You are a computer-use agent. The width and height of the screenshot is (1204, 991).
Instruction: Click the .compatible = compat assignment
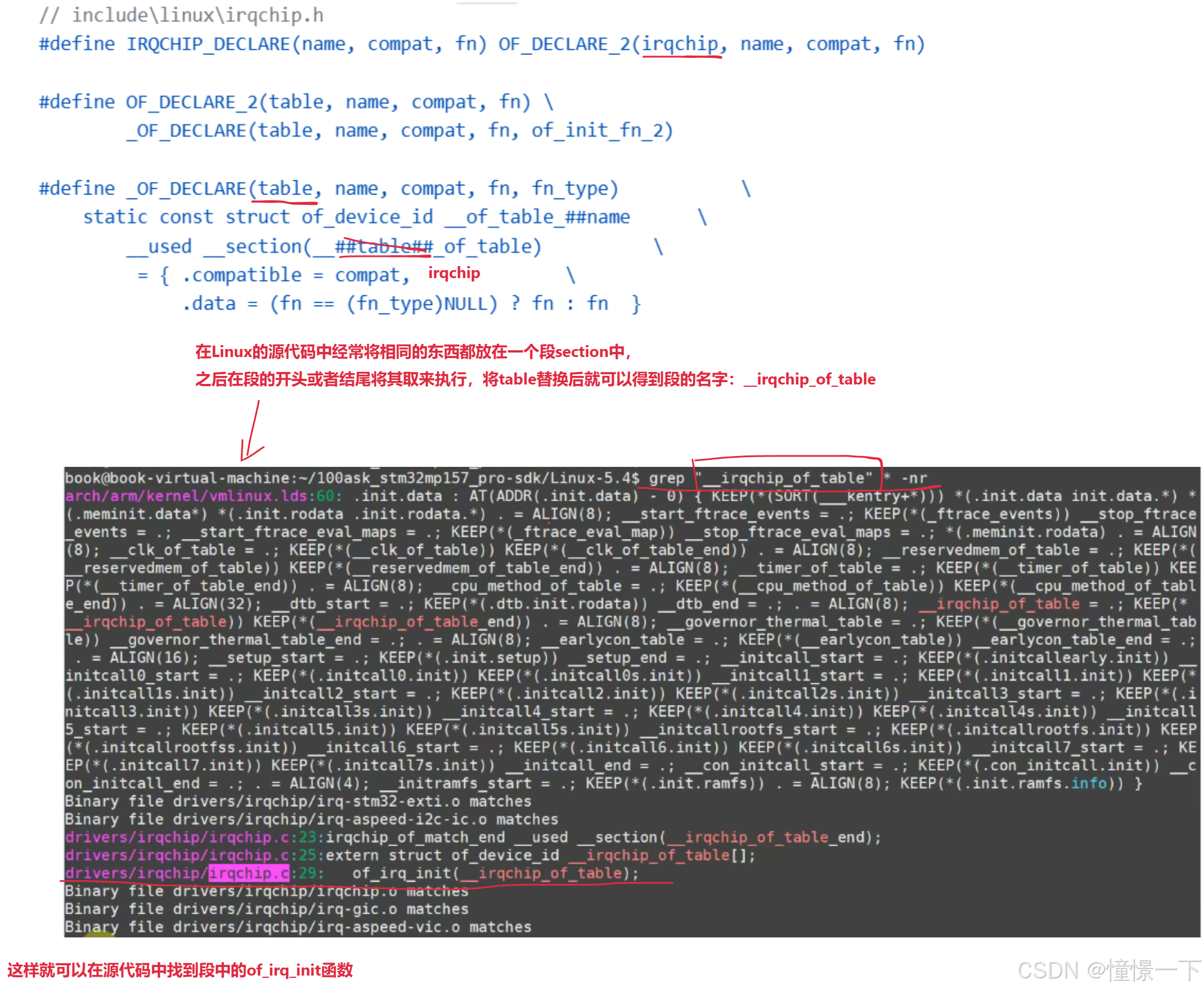click(x=296, y=276)
